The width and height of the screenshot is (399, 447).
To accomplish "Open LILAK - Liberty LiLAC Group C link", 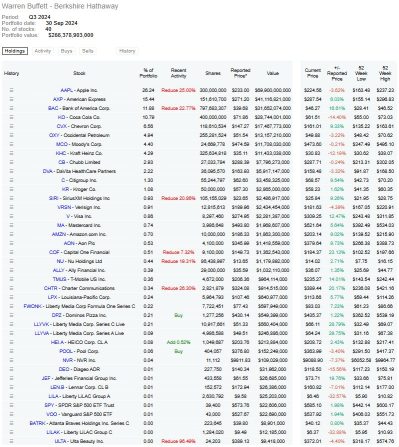I will point(79,432).
